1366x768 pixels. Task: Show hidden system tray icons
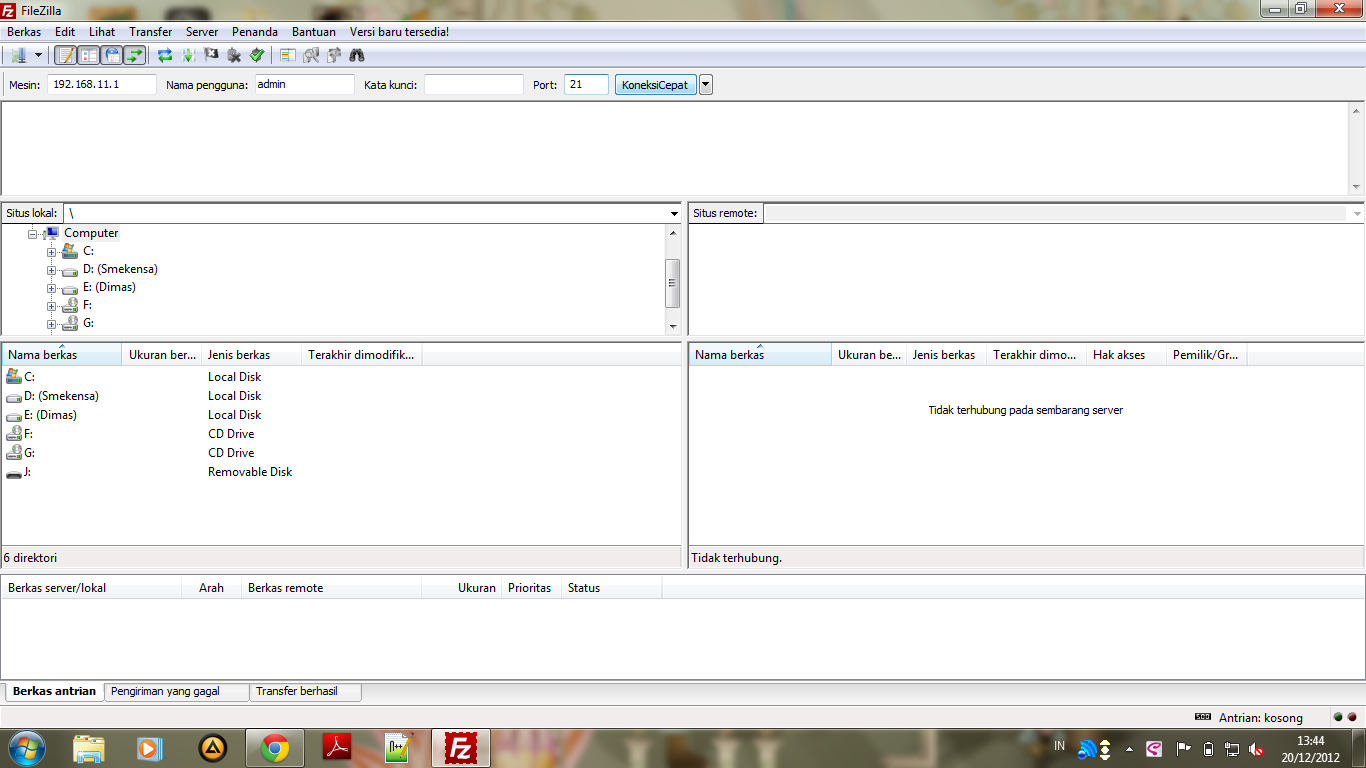[1129, 749]
